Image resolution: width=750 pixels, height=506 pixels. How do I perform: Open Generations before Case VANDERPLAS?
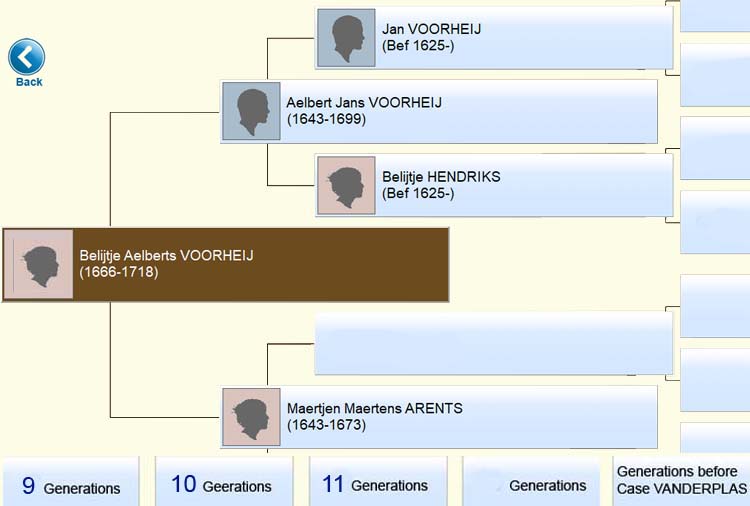[682, 480]
